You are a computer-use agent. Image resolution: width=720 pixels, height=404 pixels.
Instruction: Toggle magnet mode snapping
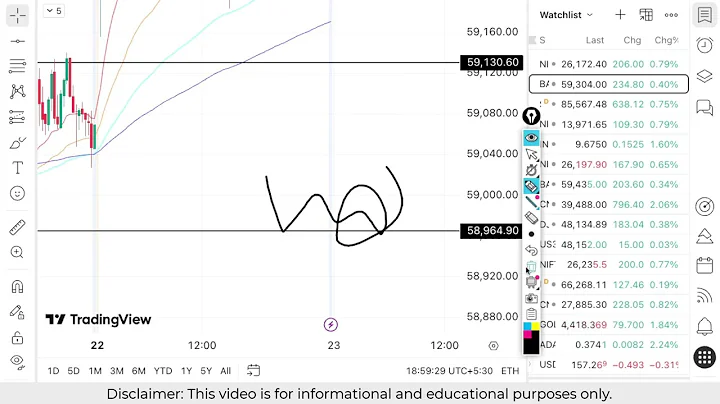click(17, 287)
